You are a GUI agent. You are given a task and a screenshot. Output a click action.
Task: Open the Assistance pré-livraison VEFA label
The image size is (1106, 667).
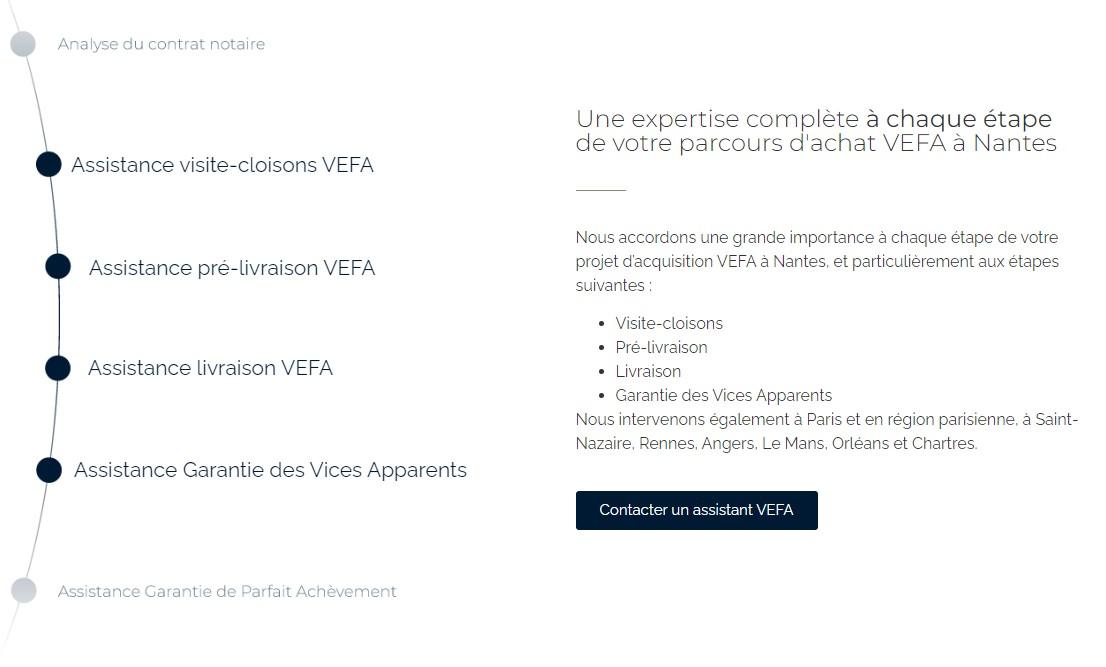(232, 268)
